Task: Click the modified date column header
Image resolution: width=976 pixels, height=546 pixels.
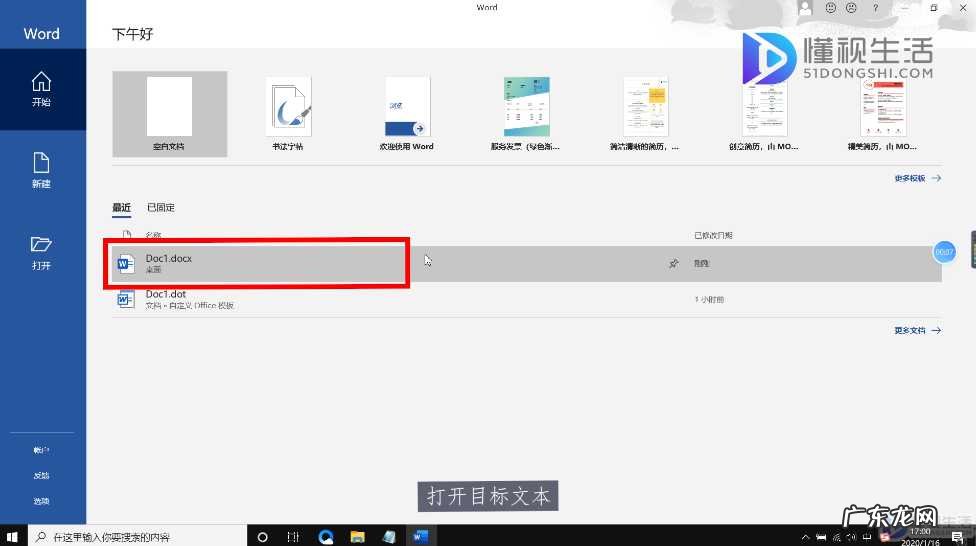Action: coord(713,235)
